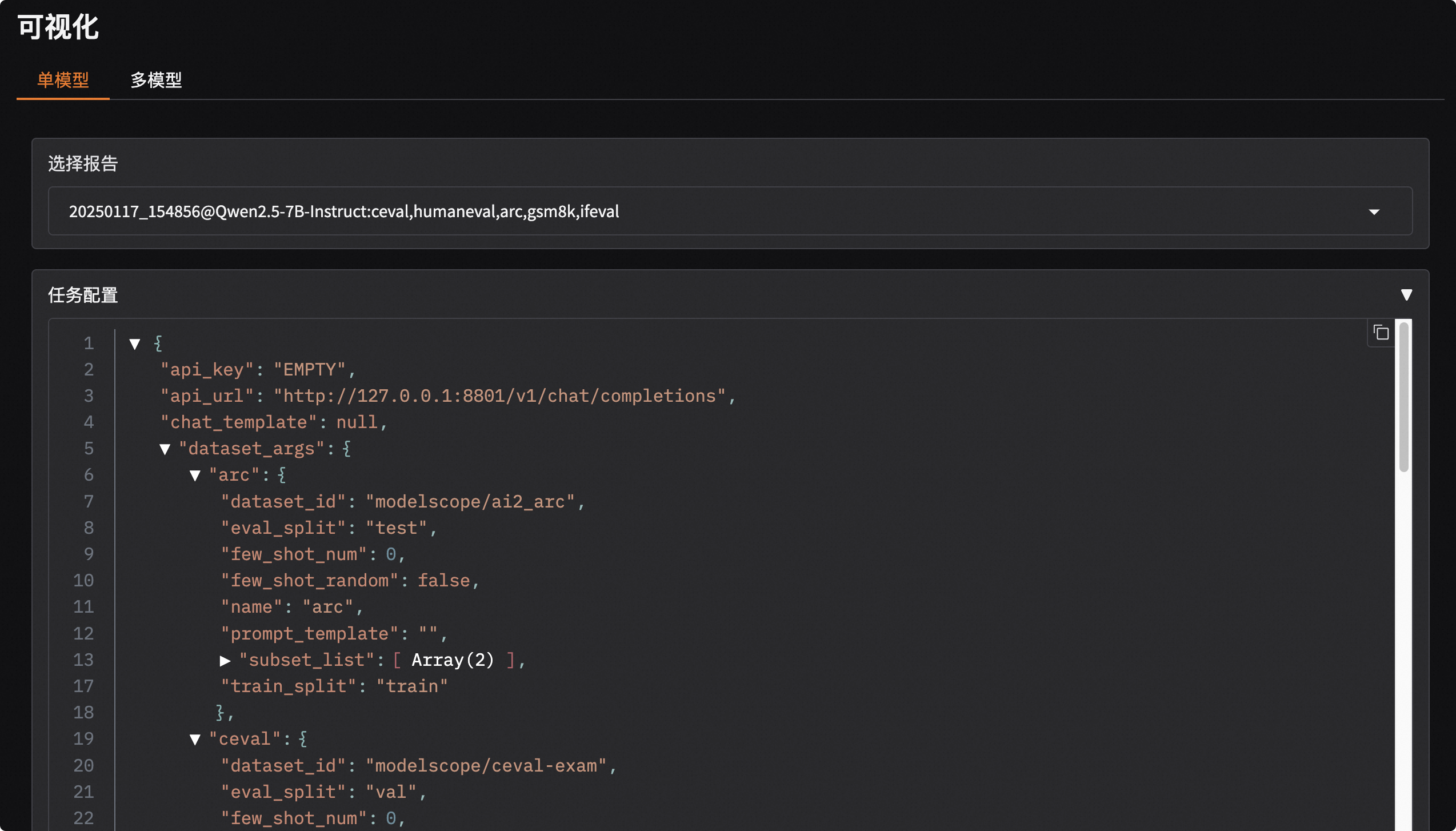The image size is (1456, 831).
Task: Collapse the arc object node
Action: [195, 476]
